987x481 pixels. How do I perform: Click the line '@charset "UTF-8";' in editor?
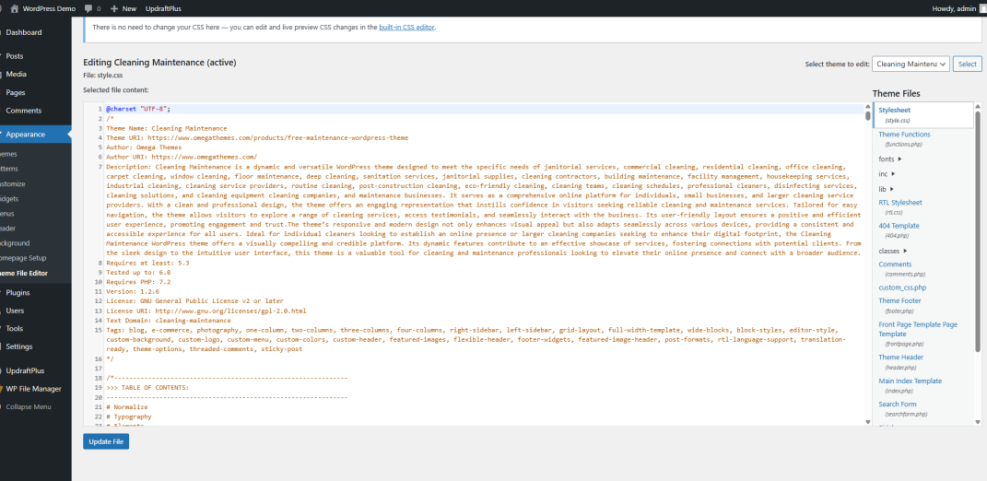138,109
